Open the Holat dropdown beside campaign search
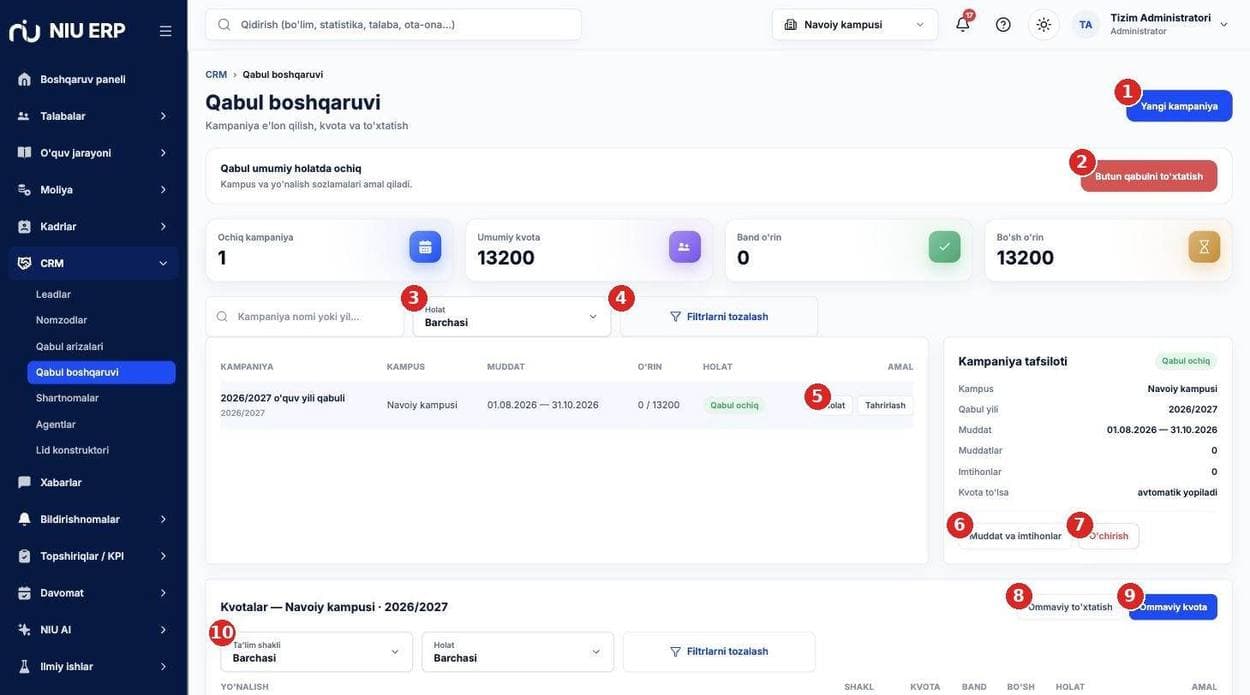Screen dimensions: 1250x695 512,317
